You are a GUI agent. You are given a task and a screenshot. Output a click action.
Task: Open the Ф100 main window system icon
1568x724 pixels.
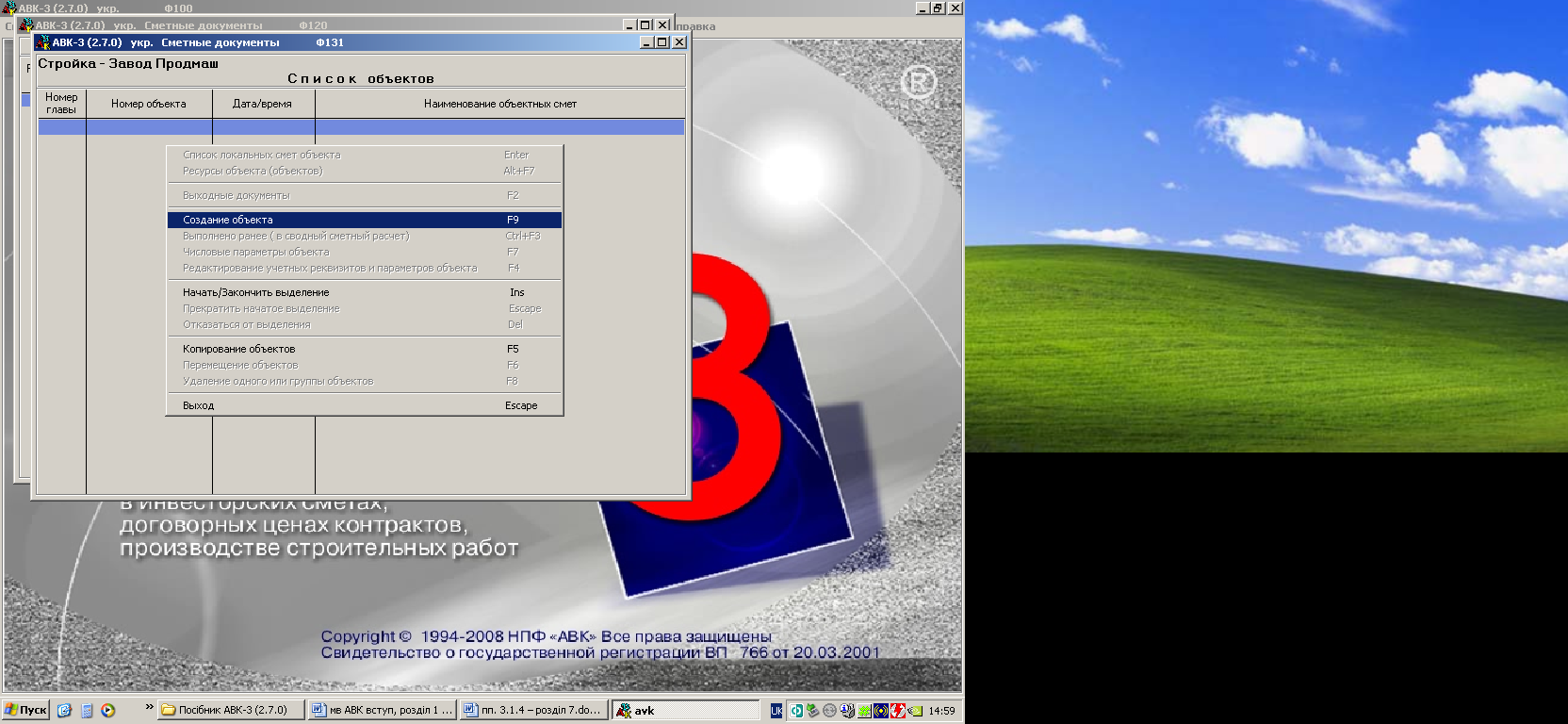9,8
